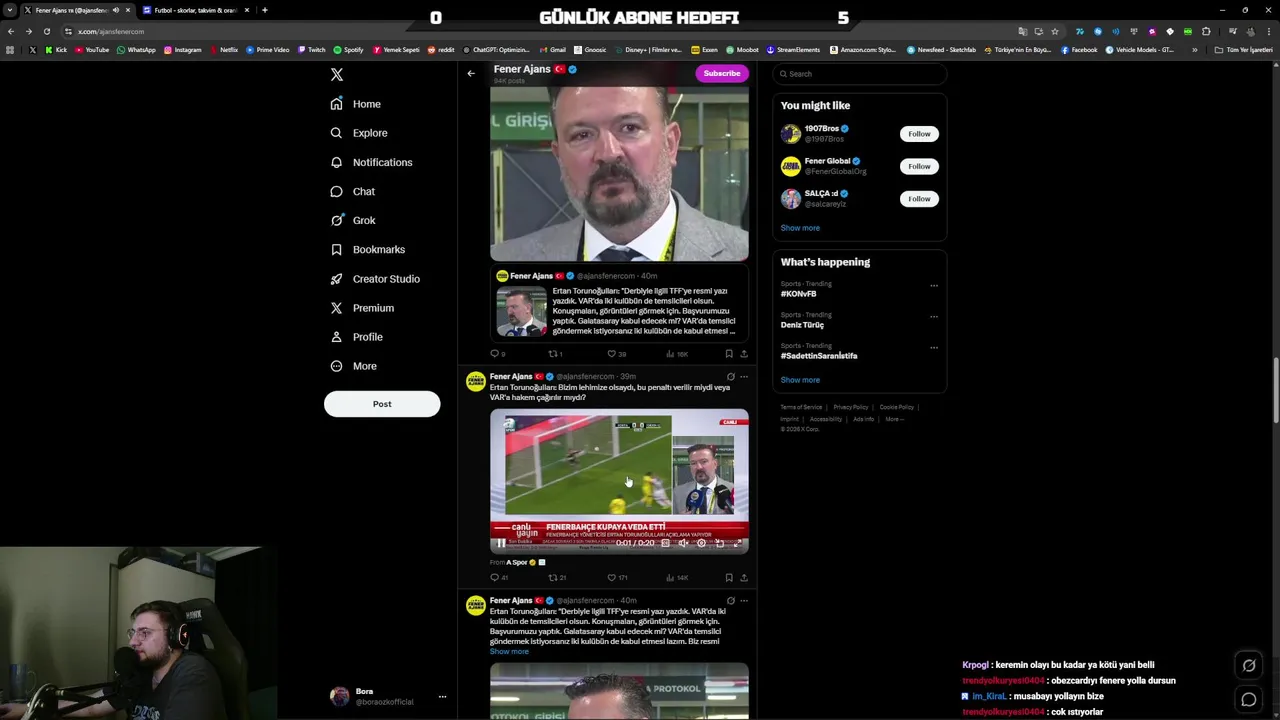Share the 39m Fener Ajans post
1280x720 pixels.
(x=743, y=578)
